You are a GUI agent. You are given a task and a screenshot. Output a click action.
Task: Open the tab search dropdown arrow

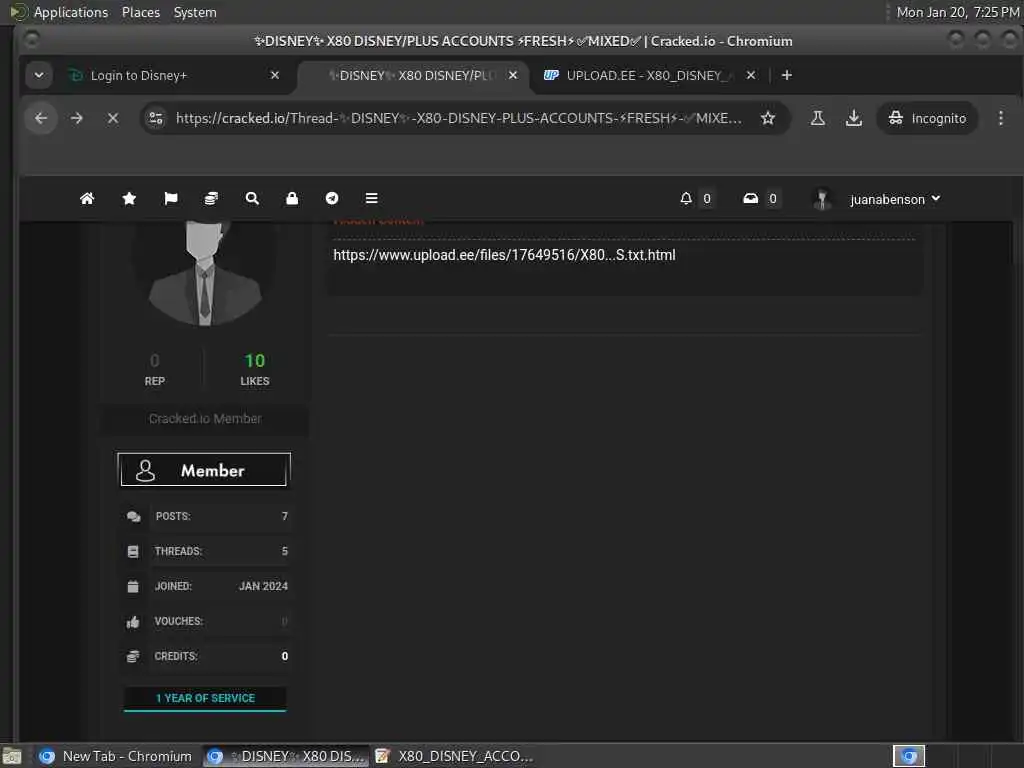(39, 75)
